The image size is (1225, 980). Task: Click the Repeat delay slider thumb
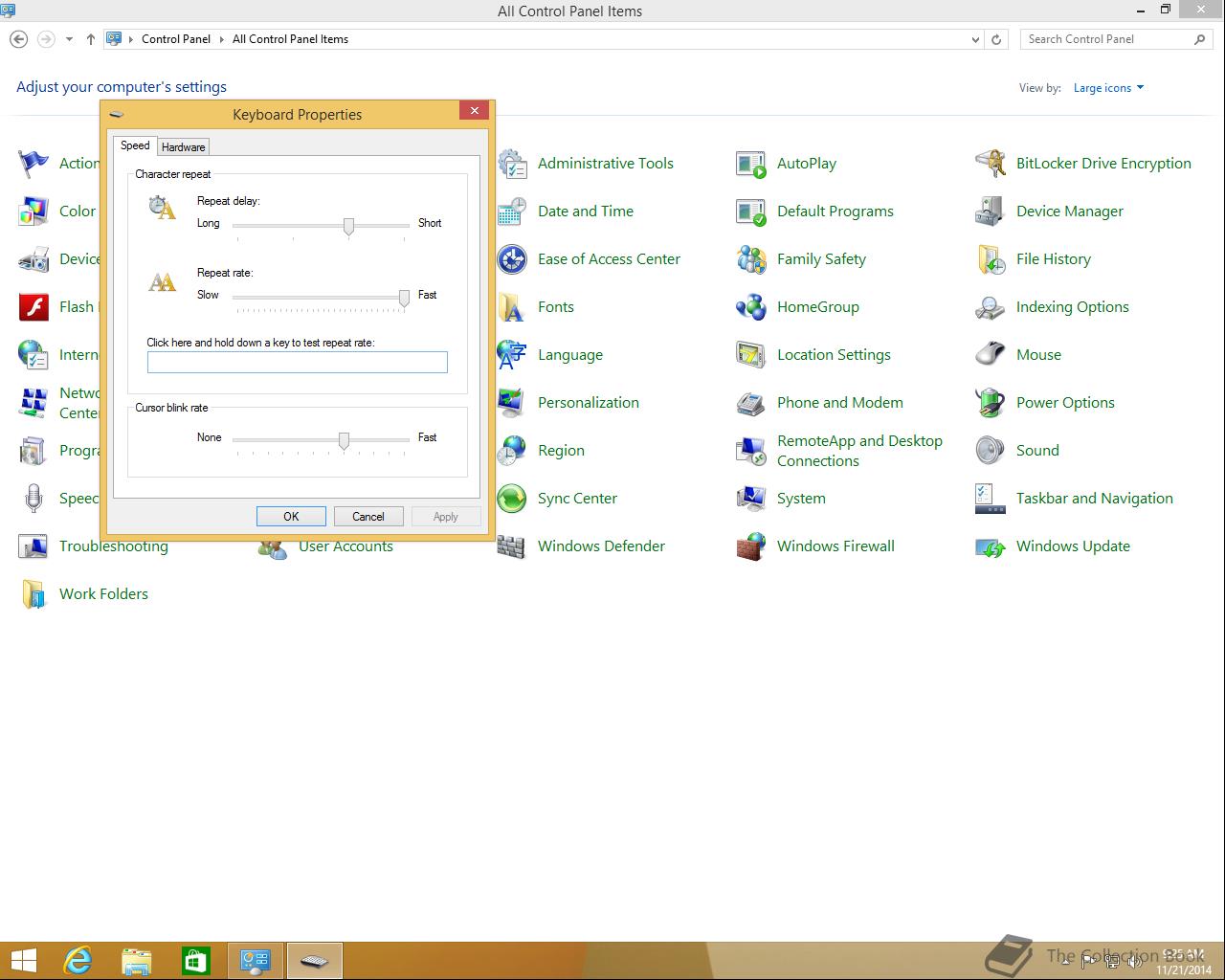pyautogui.click(x=348, y=226)
